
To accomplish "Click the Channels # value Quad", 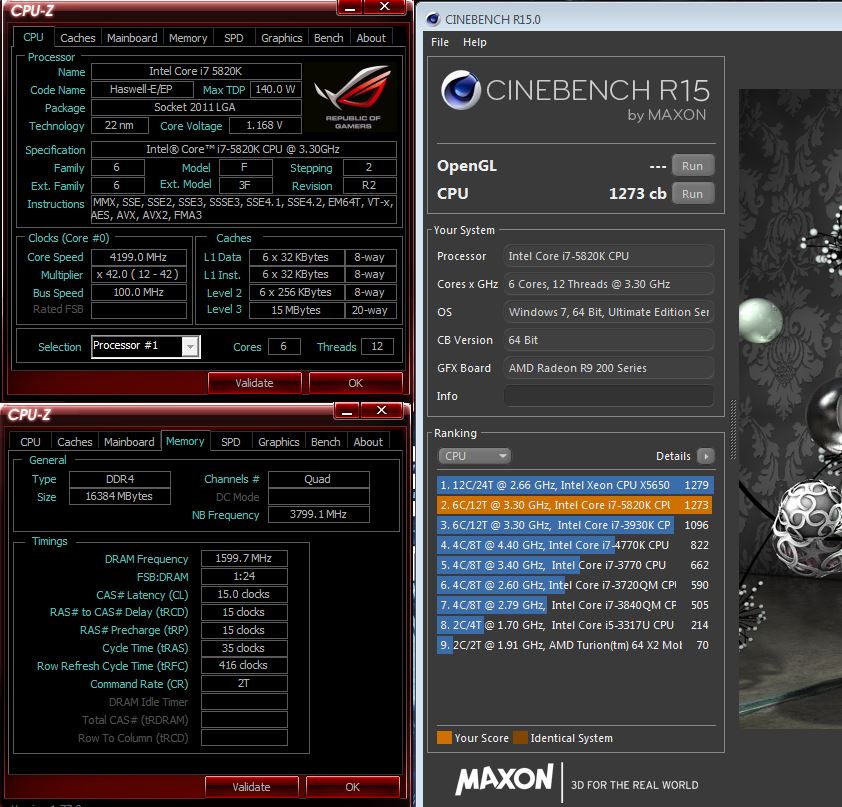I will tap(318, 479).
